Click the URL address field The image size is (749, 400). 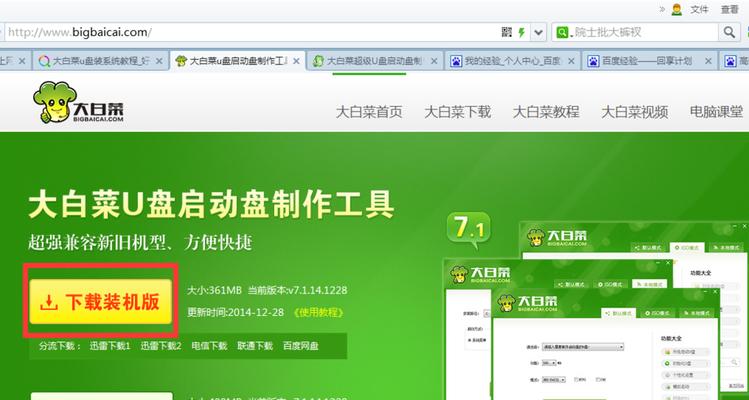[x=251, y=32]
